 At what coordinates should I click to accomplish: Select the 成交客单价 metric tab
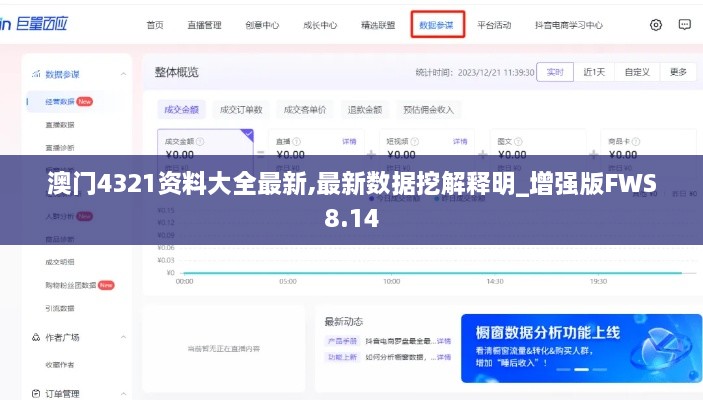tap(305, 109)
